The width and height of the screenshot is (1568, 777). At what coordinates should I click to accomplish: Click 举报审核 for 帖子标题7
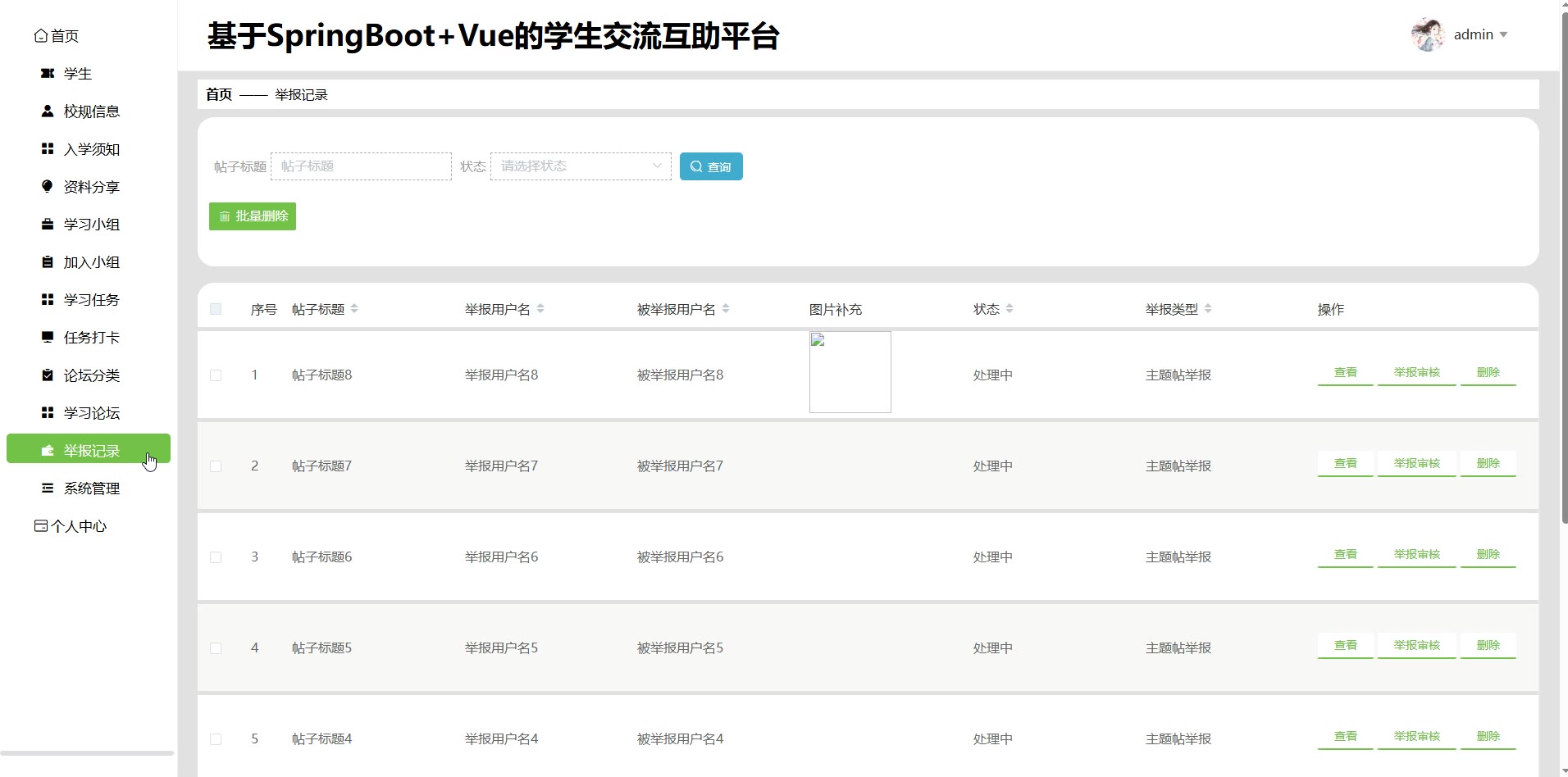(1416, 464)
